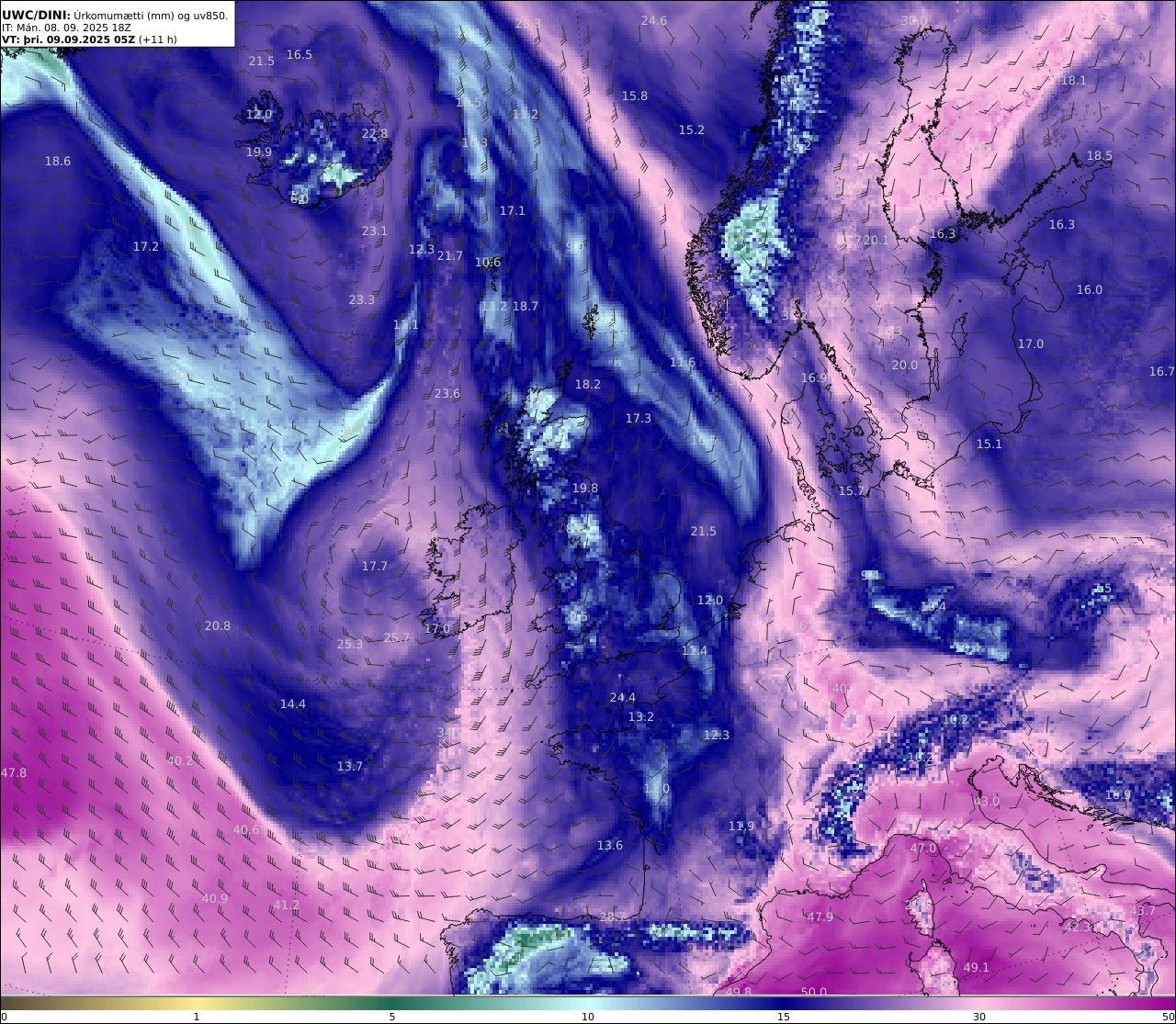Click the 23.1 value south of Iceland
The width and height of the screenshot is (1176, 1024).
click(375, 231)
